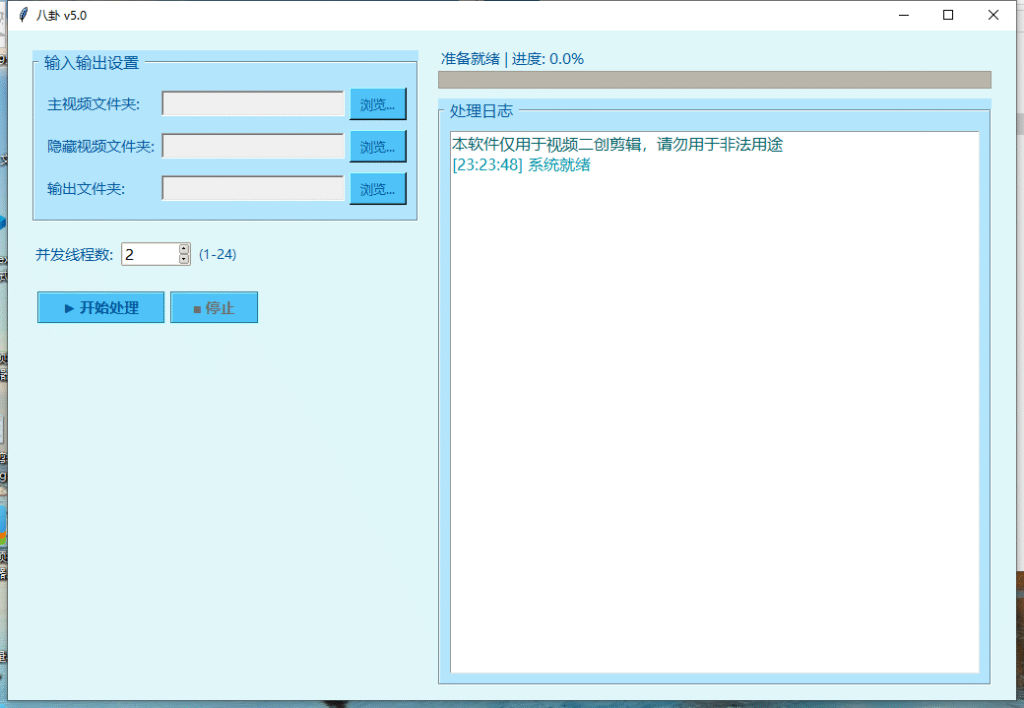Click empty area of 处理日志 text box
This screenshot has width=1024, height=708.
point(714,420)
